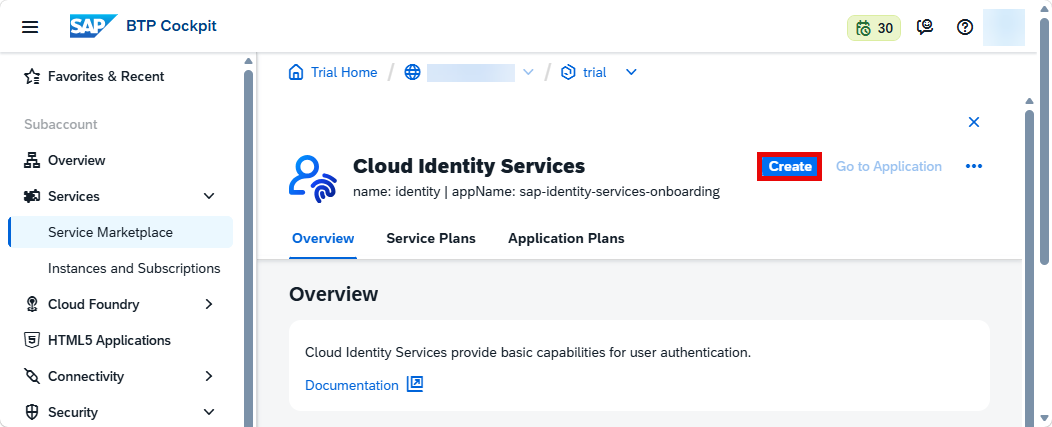This screenshot has width=1052, height=427.
Task: Click the Create button
Action: pos(790,167)
